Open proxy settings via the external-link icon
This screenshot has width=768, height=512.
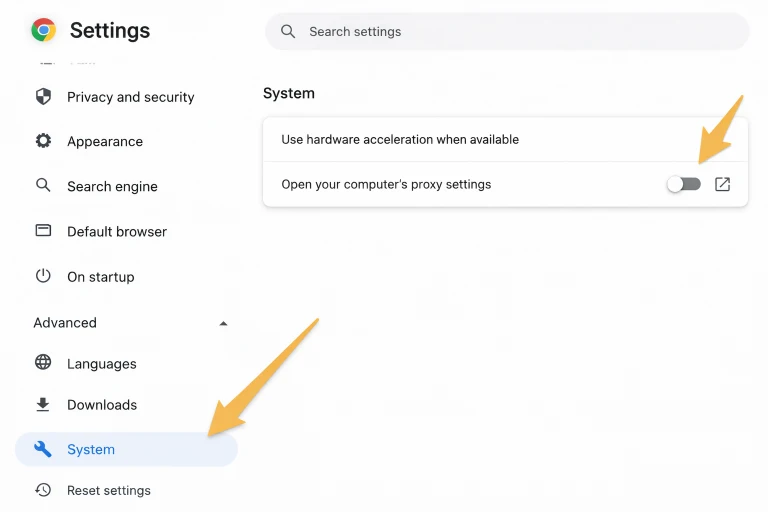pyautogui.click(x=723, y=184)
